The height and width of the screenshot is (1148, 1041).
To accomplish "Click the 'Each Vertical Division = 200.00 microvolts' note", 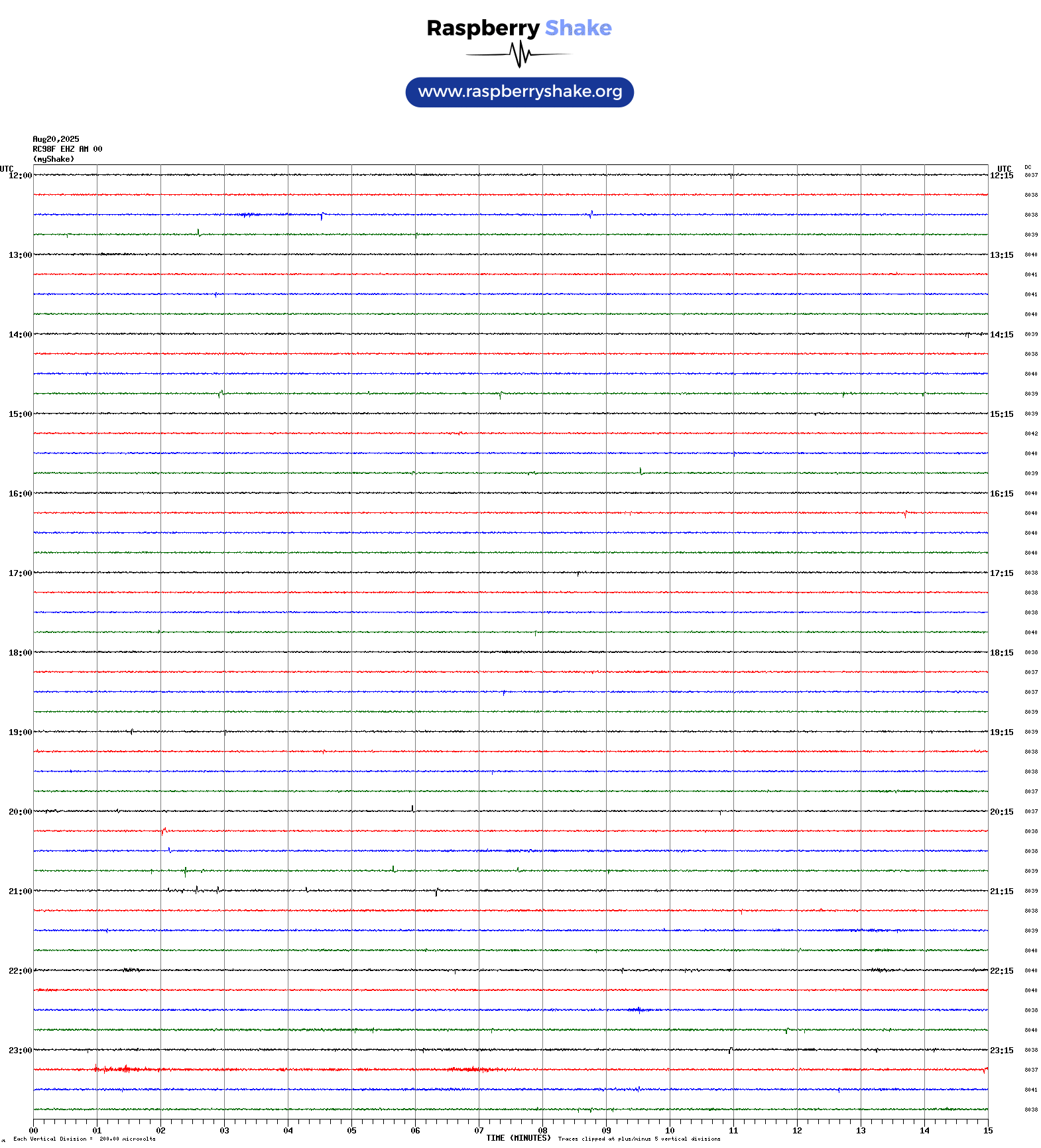I will coord(84,1139).
